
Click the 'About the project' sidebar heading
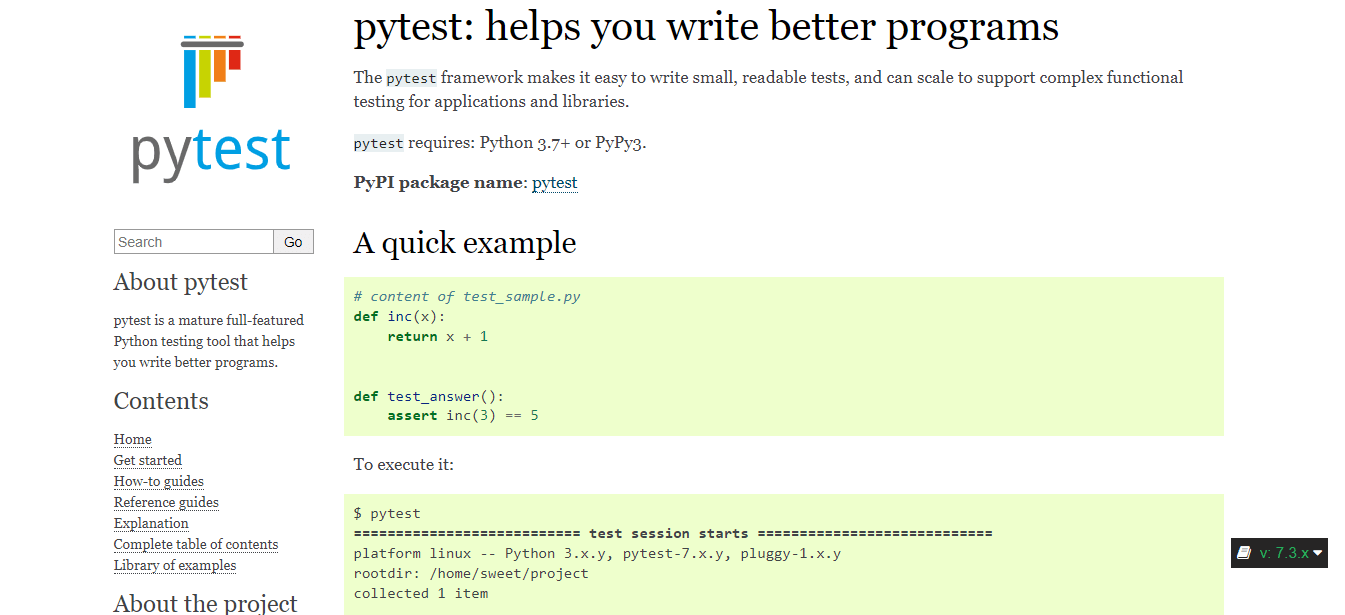pyautogui.click(x=205, y=603)
